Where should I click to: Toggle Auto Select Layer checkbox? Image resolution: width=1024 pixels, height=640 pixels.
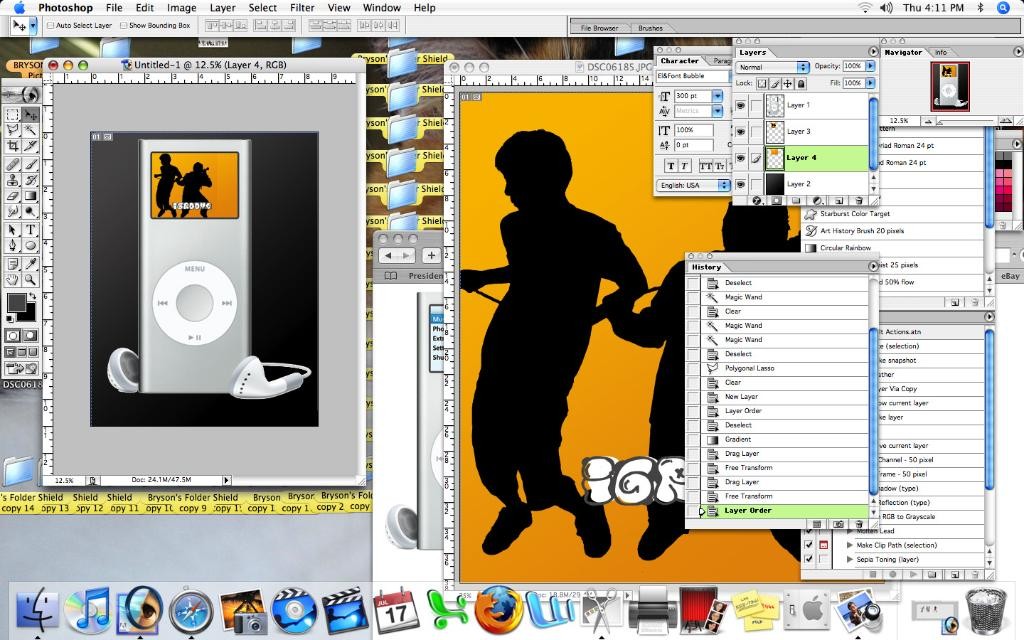(x=50, y=25)
